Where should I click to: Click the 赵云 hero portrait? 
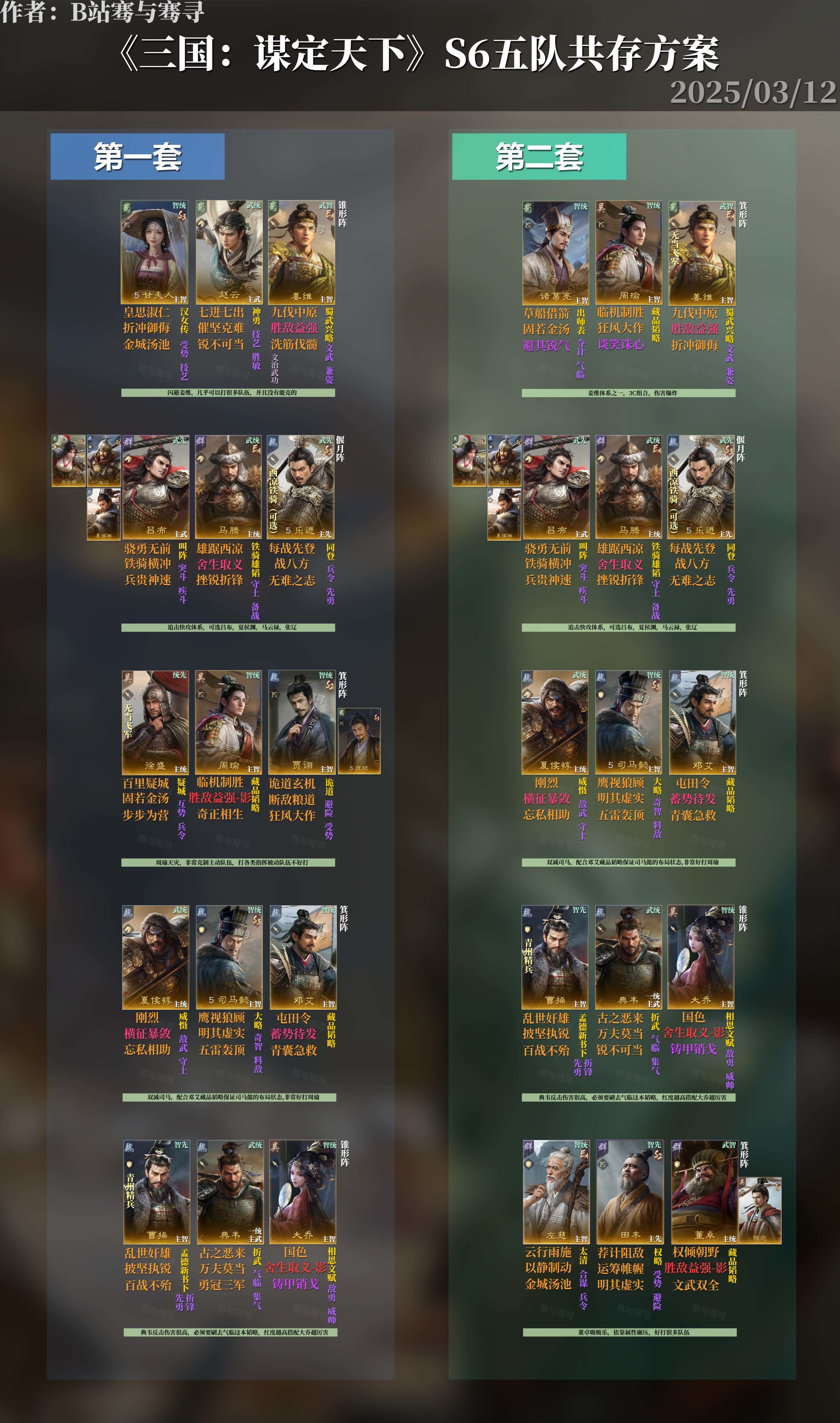pyautogui.click(x=229, y=252)
